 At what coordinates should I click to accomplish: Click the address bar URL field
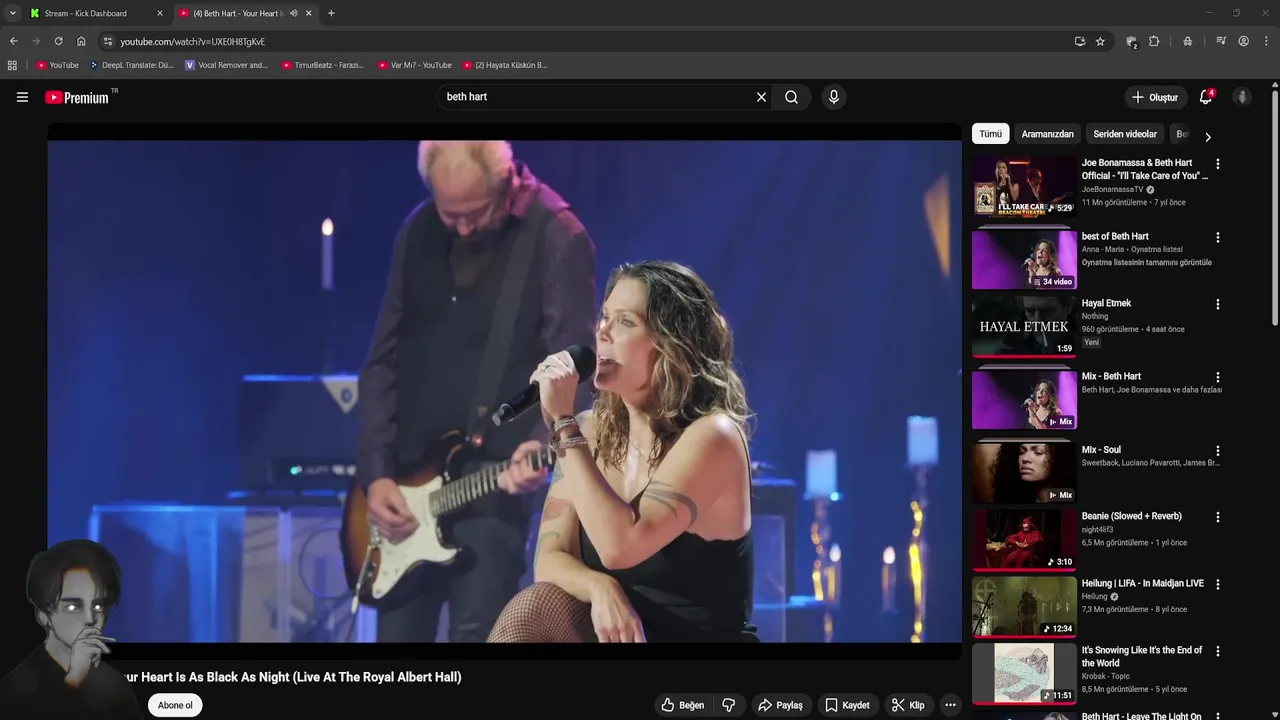tap(590, 41)
